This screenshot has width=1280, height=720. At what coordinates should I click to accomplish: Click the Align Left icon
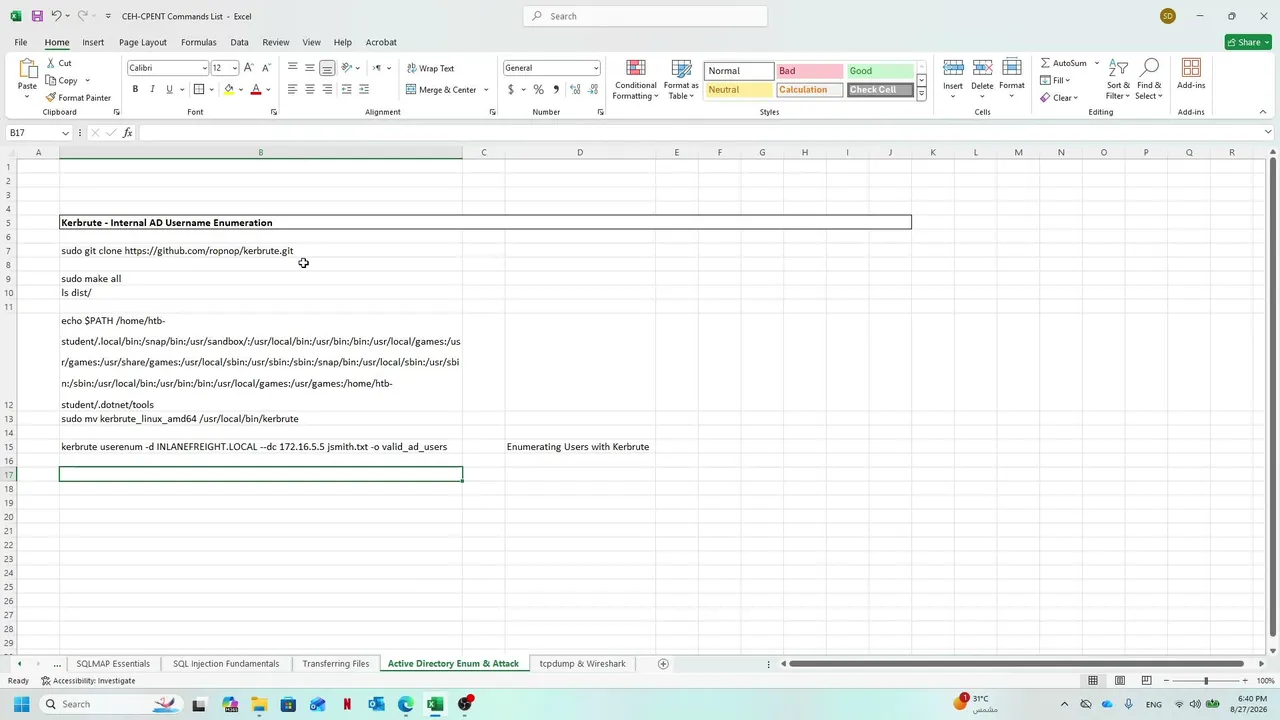292,89
